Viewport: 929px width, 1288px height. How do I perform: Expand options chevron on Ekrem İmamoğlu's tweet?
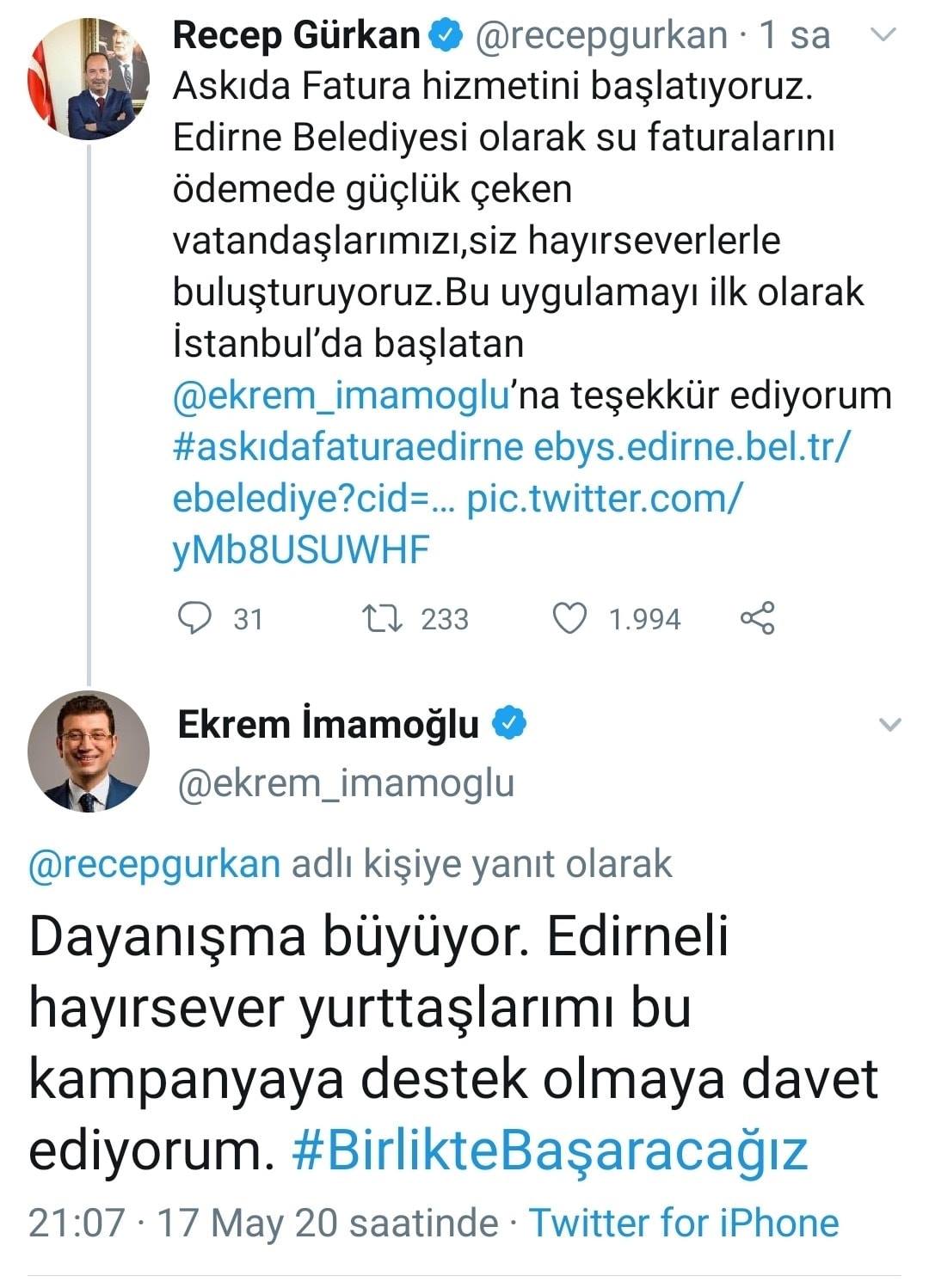(889, 725)
